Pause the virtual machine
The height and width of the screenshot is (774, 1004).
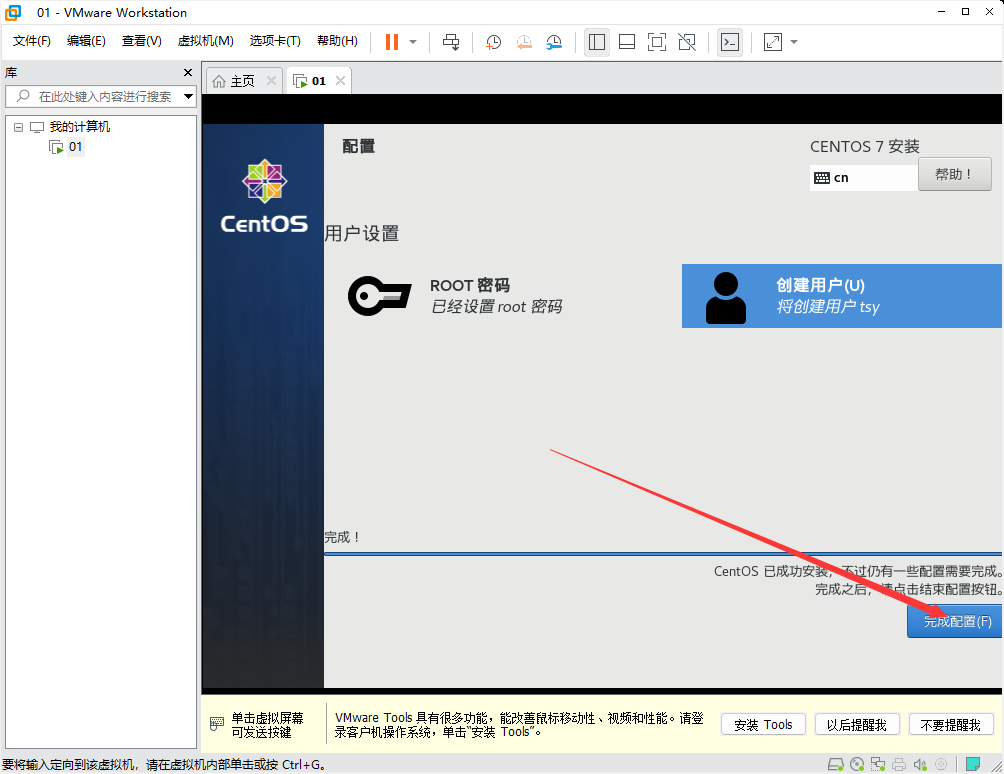[x=392, y=42]
